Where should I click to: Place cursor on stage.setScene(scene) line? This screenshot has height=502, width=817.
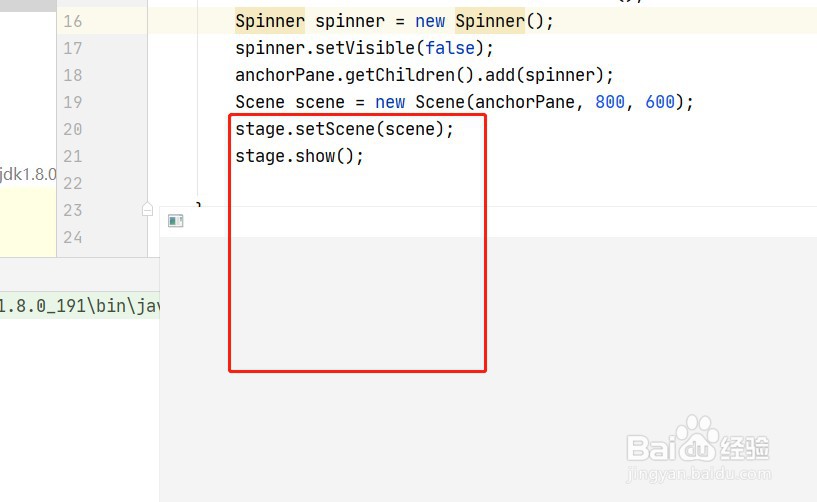click(x=344, y=129)
